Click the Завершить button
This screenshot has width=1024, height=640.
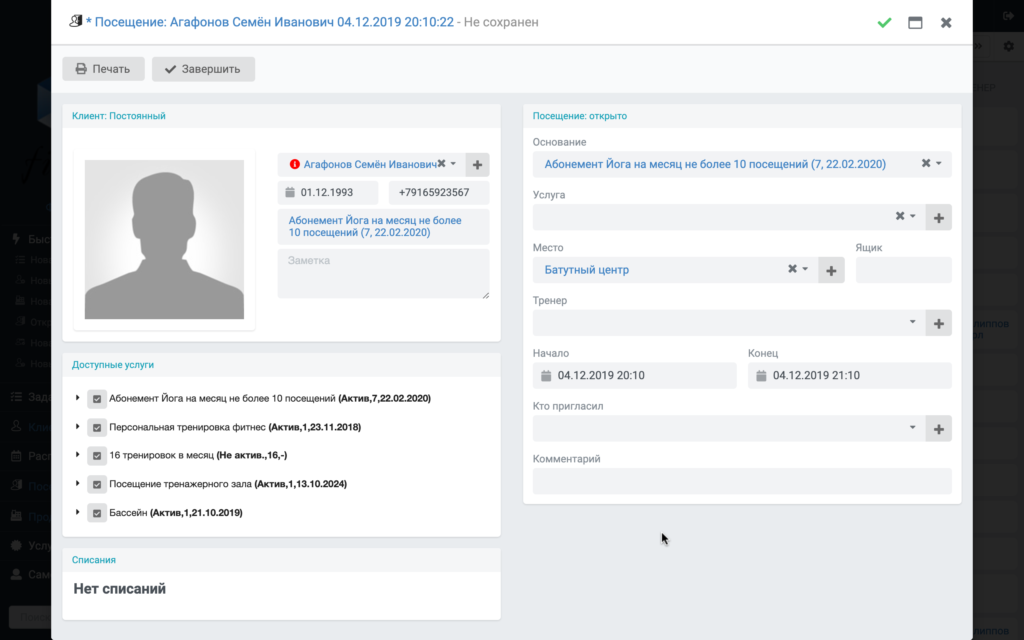click(203, 69)
